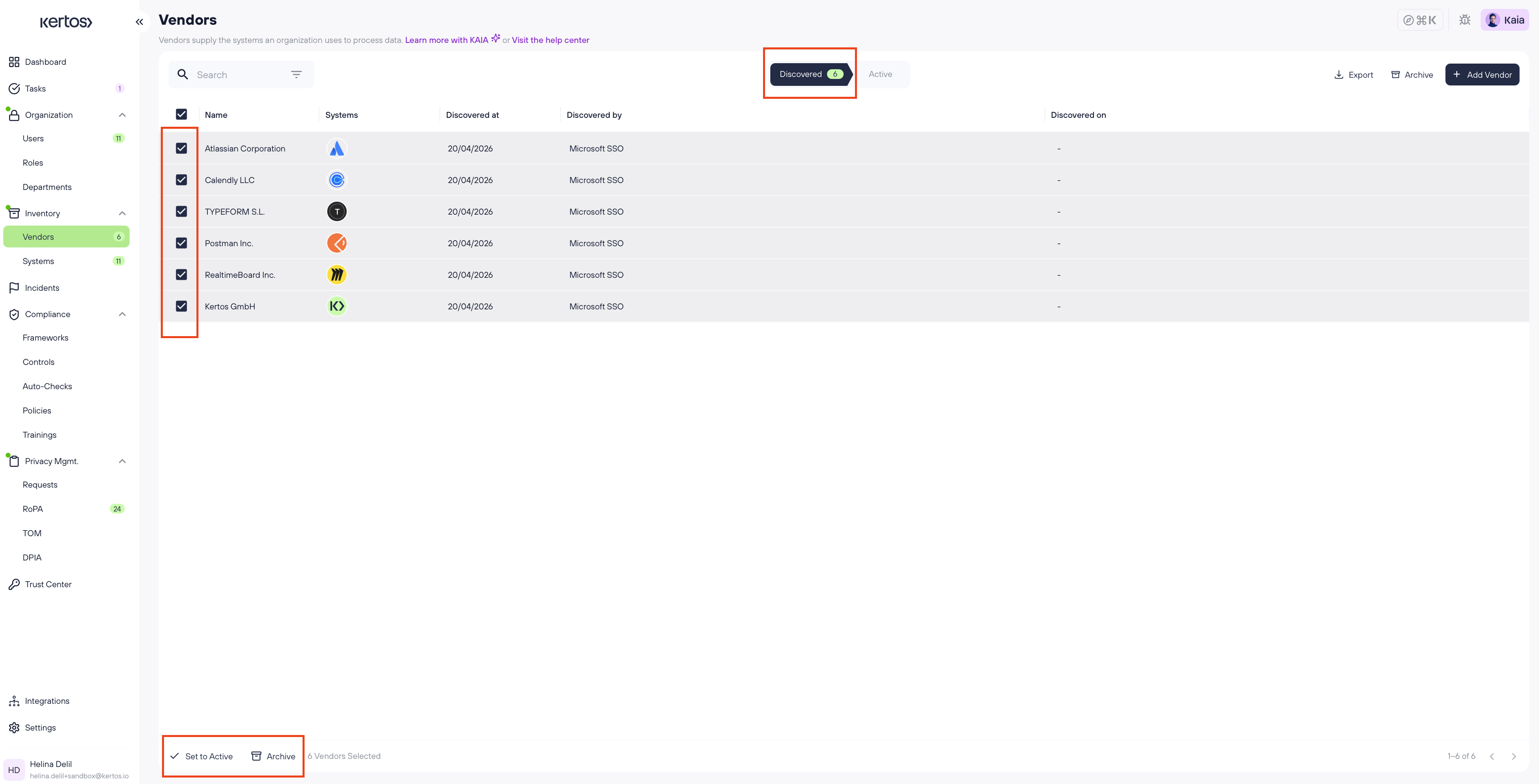
Task: Open Settings in the sidebar
Action: click(66, 728)
